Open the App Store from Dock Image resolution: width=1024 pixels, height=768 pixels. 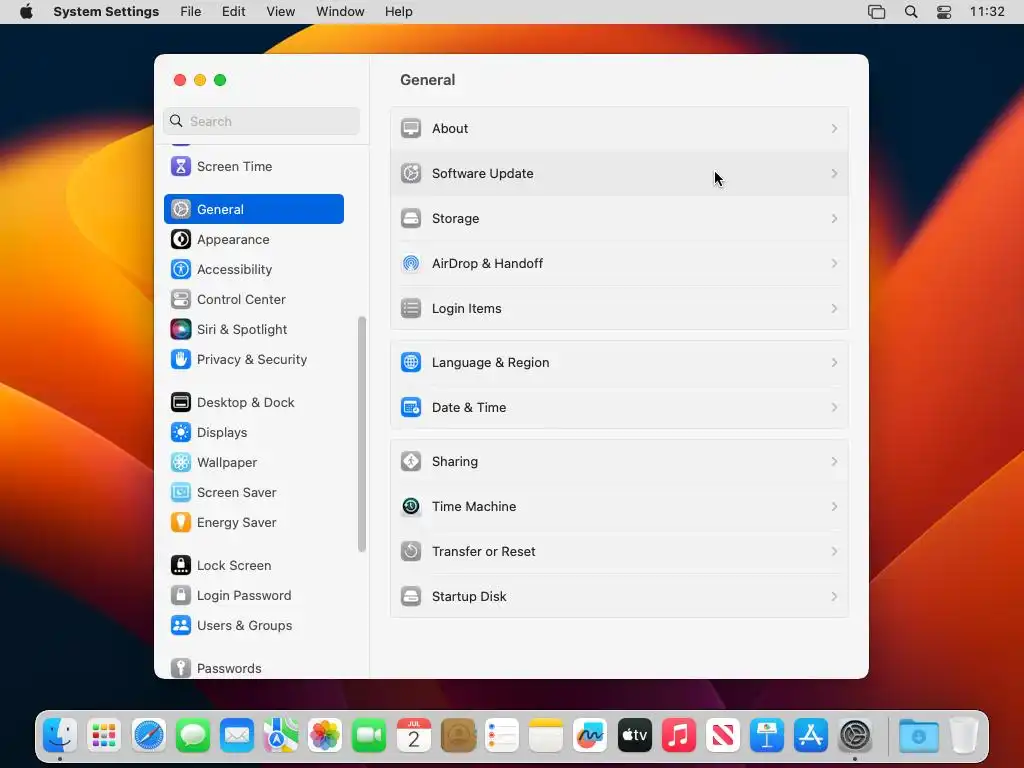(811, 736)
